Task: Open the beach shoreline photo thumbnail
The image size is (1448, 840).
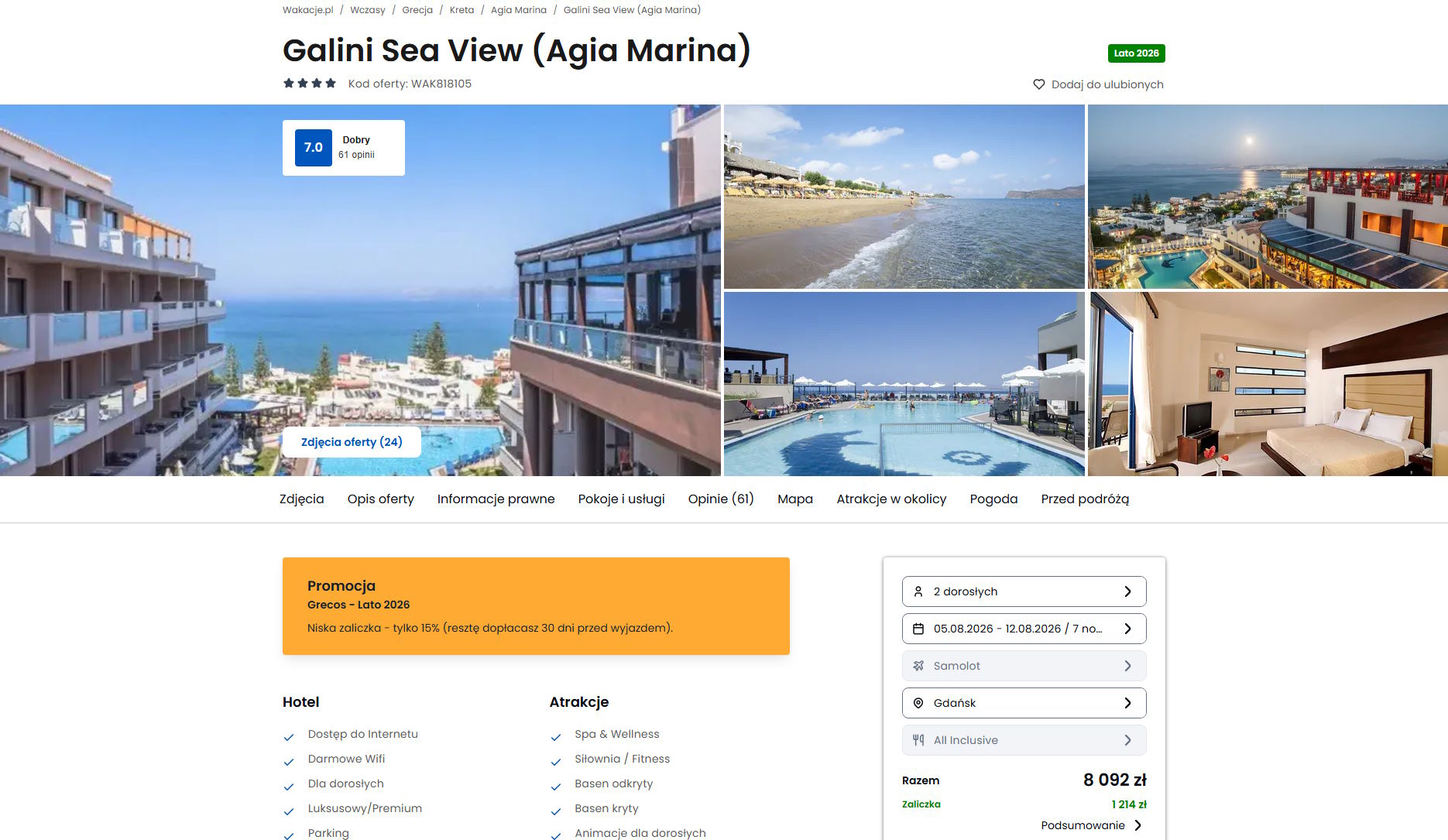Action: (904, 197)
